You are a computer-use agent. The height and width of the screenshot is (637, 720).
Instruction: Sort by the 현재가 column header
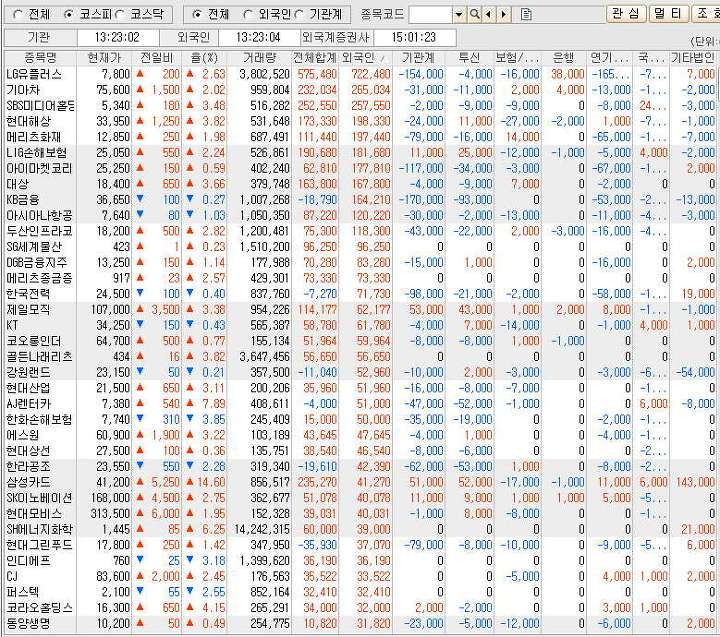(104, 58)
